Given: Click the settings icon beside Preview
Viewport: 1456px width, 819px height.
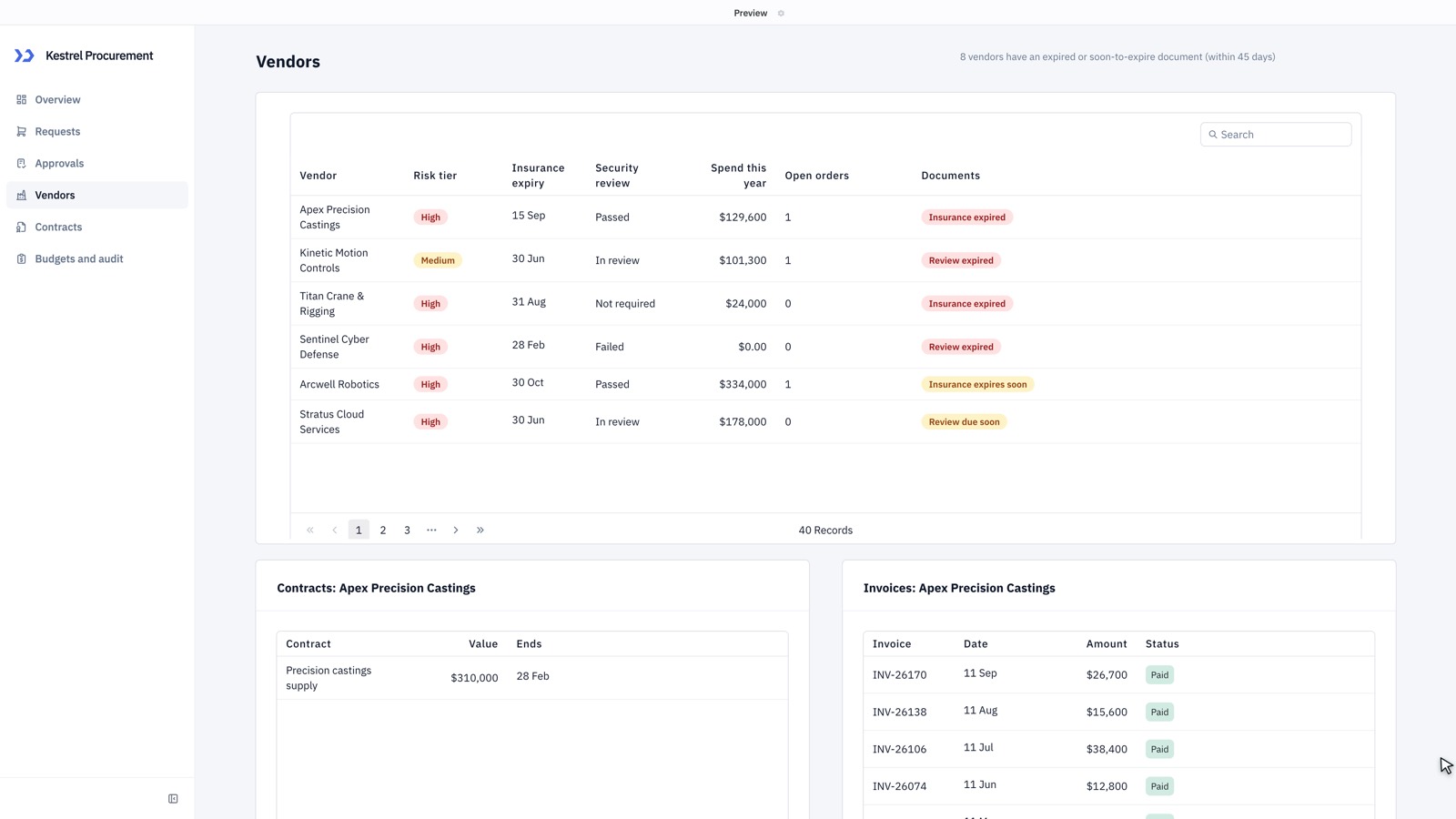Looking at the screenshot, I should tap(781, 13).
